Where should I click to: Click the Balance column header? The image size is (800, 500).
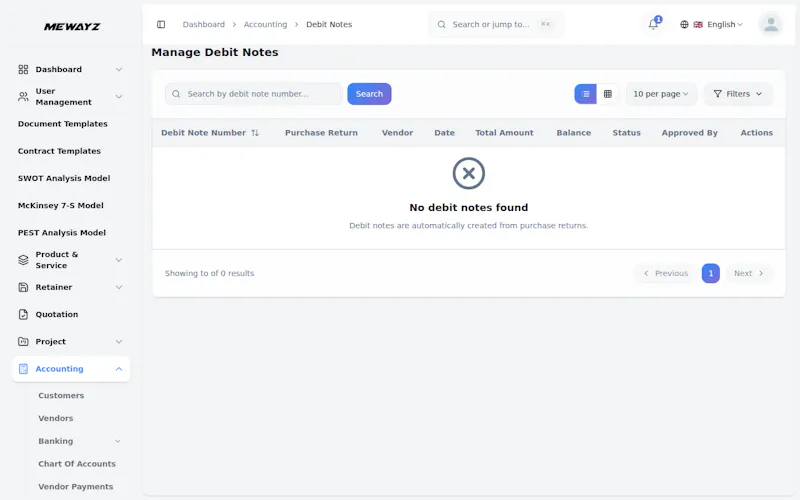[x=573, y=133]
